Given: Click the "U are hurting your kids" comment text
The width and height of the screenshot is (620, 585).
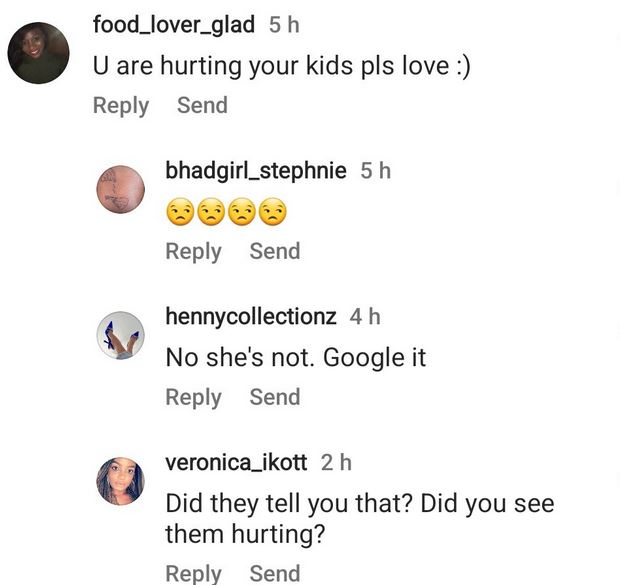Looking at the screenshot, I should click(x=281, y=66).
